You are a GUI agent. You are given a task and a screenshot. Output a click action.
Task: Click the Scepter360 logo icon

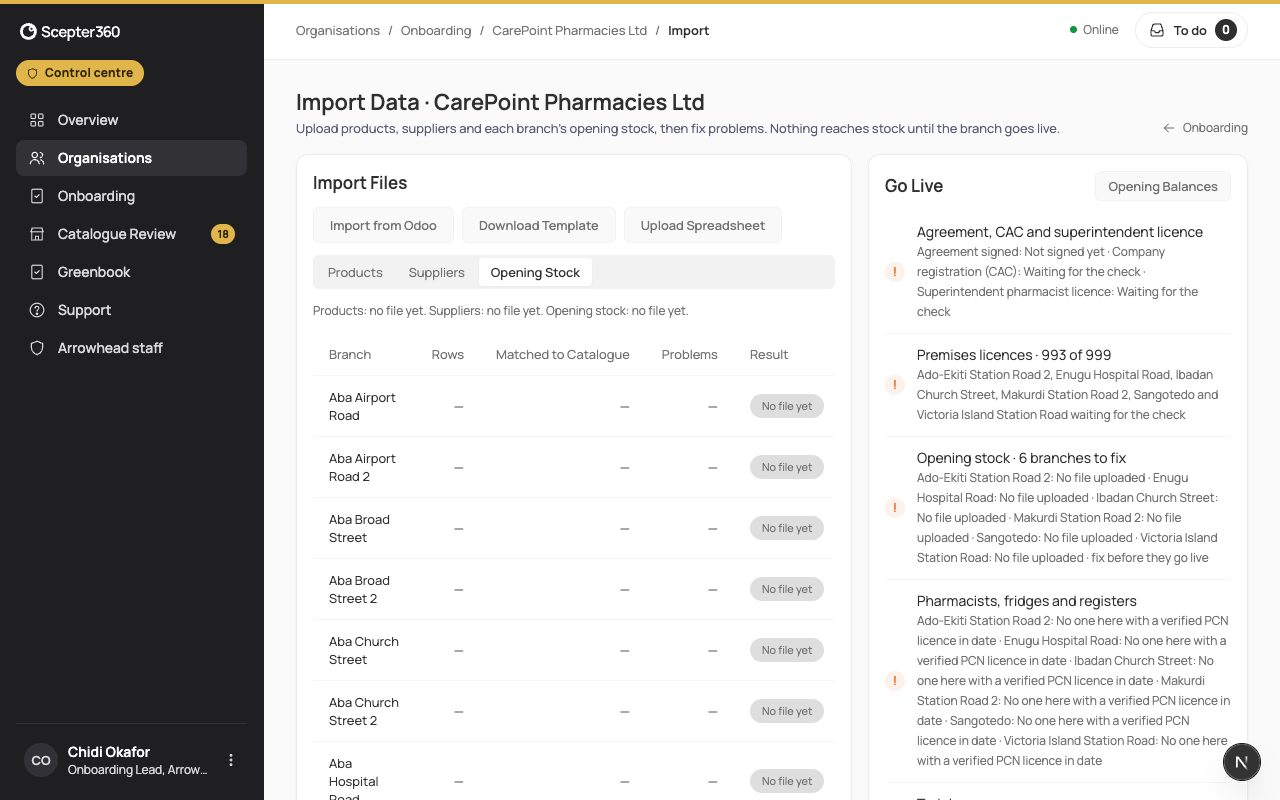click(x=29, y=32)
